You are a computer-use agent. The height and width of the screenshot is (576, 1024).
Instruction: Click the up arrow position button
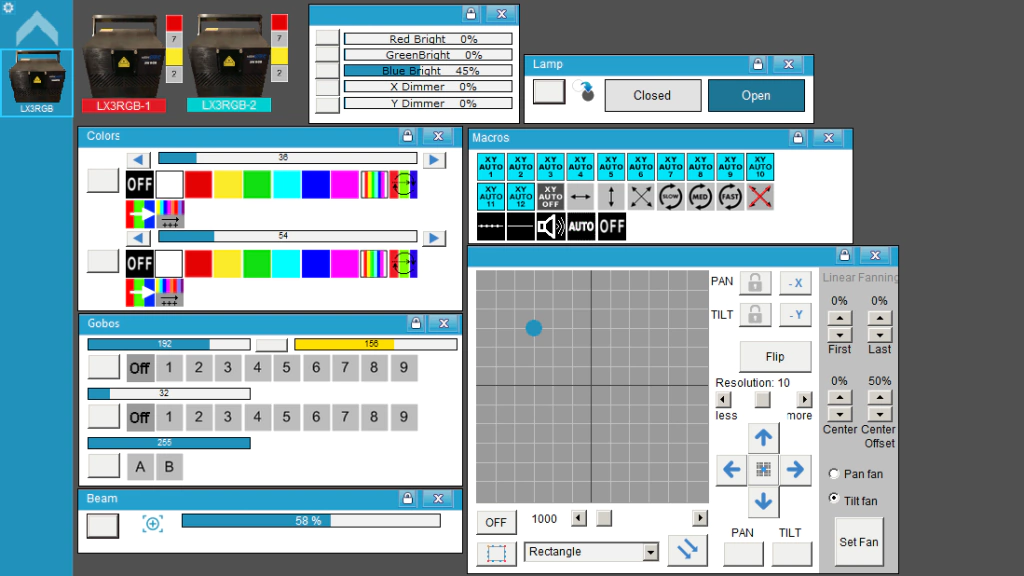click(x=763, y=438)
